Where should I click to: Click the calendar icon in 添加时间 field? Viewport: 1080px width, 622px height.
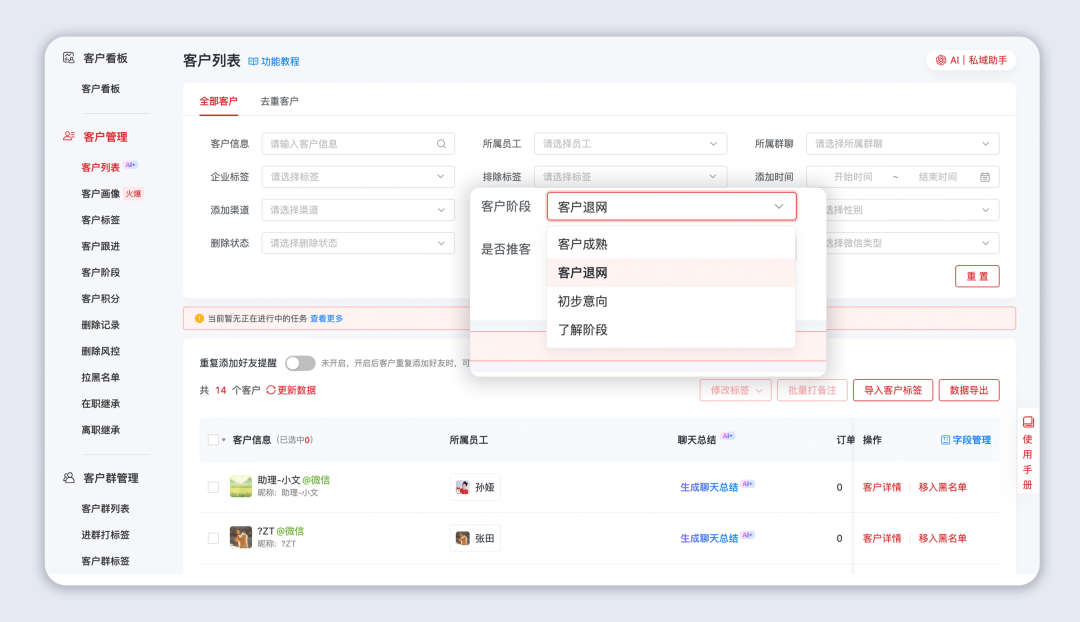click(x=984, y=177)
